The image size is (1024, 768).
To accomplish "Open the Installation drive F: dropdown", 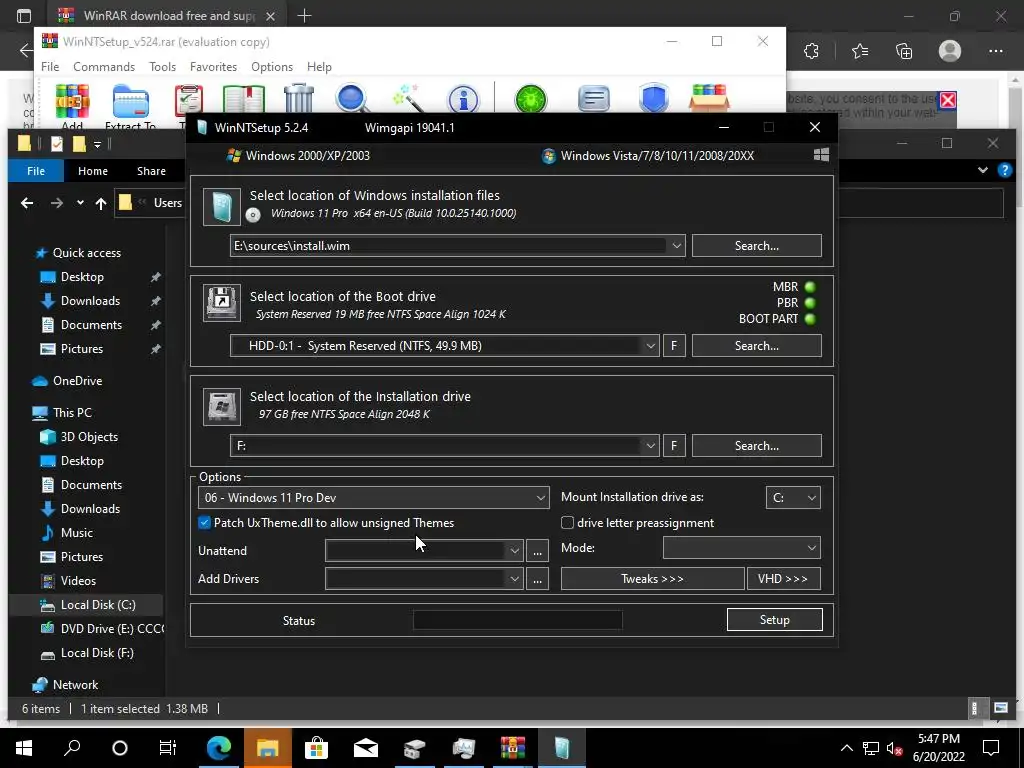I will pyautogui.click(x=650, y=445).
